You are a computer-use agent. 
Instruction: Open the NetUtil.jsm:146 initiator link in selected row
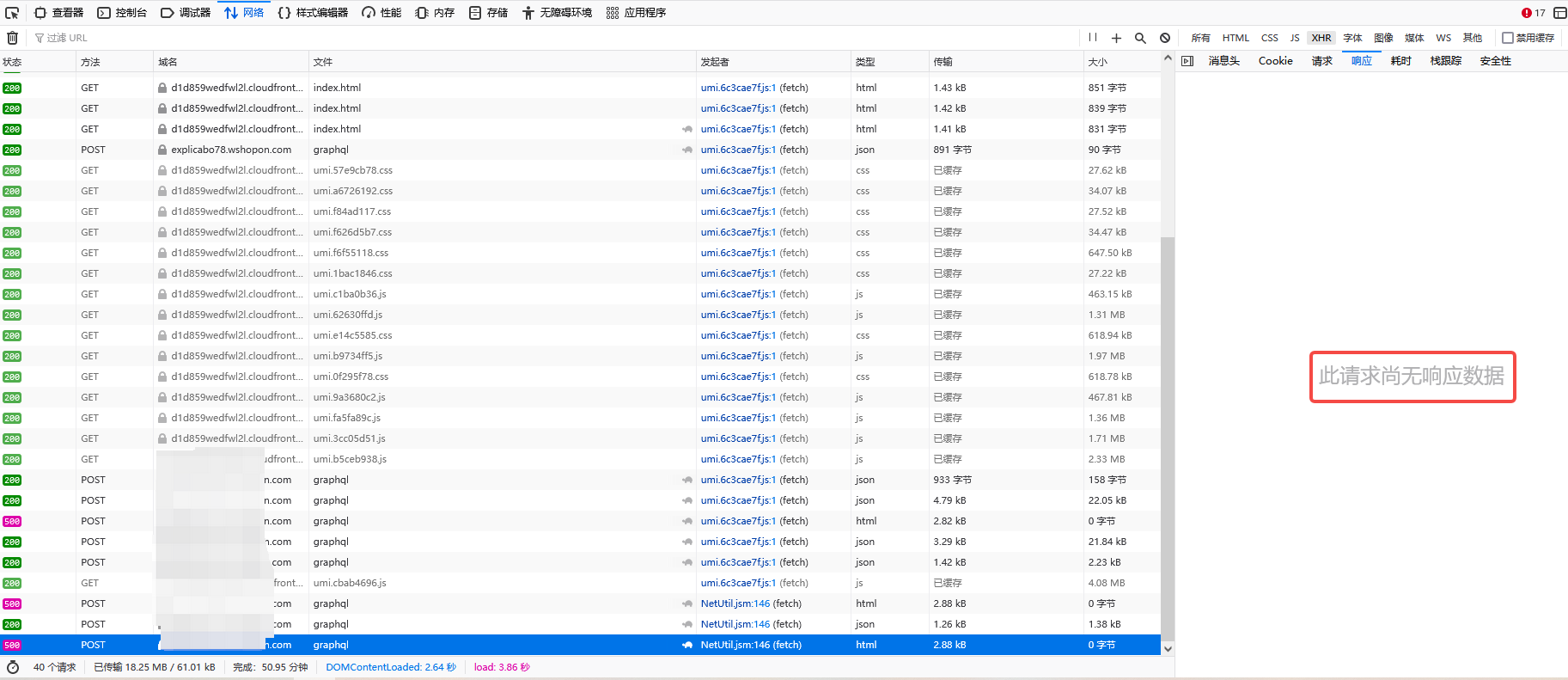point(735,645)
